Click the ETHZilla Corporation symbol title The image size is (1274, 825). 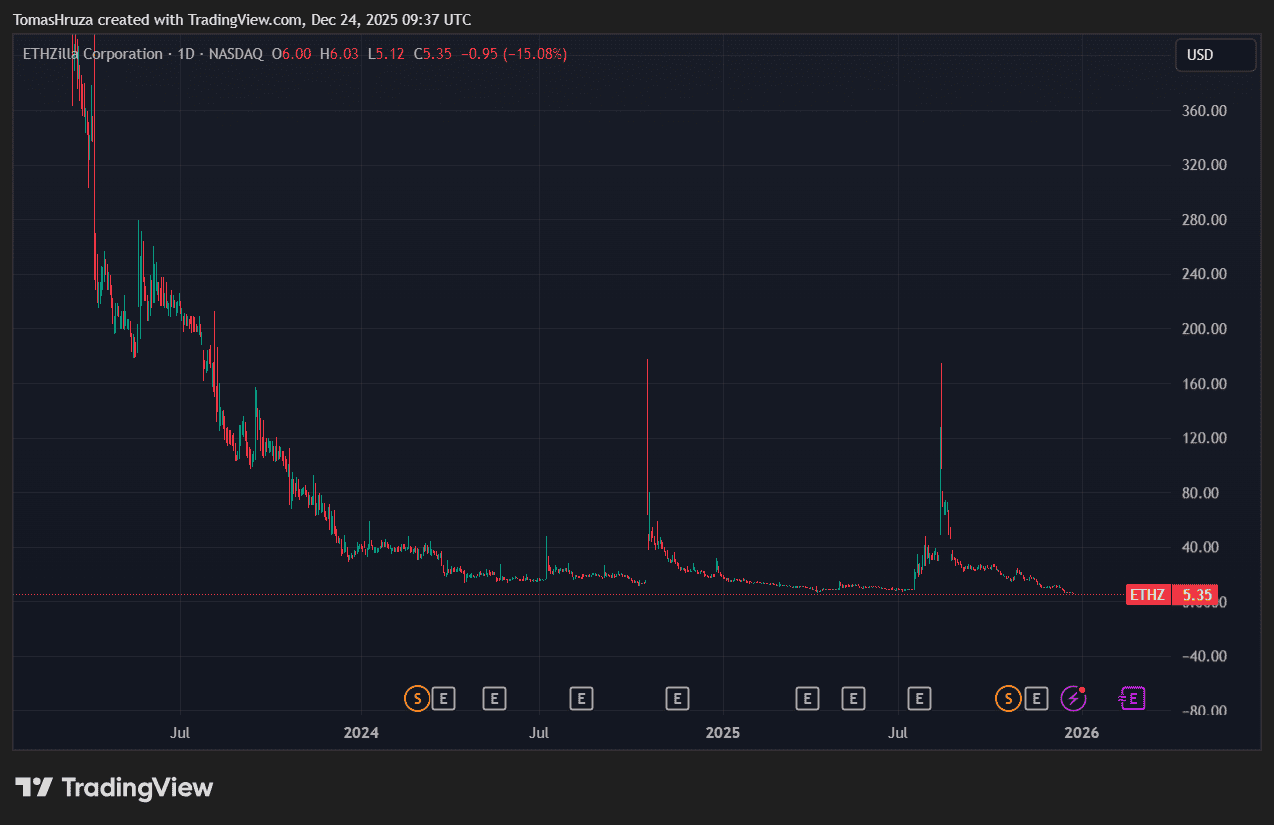pyautogui.click(x=92, y=54)
